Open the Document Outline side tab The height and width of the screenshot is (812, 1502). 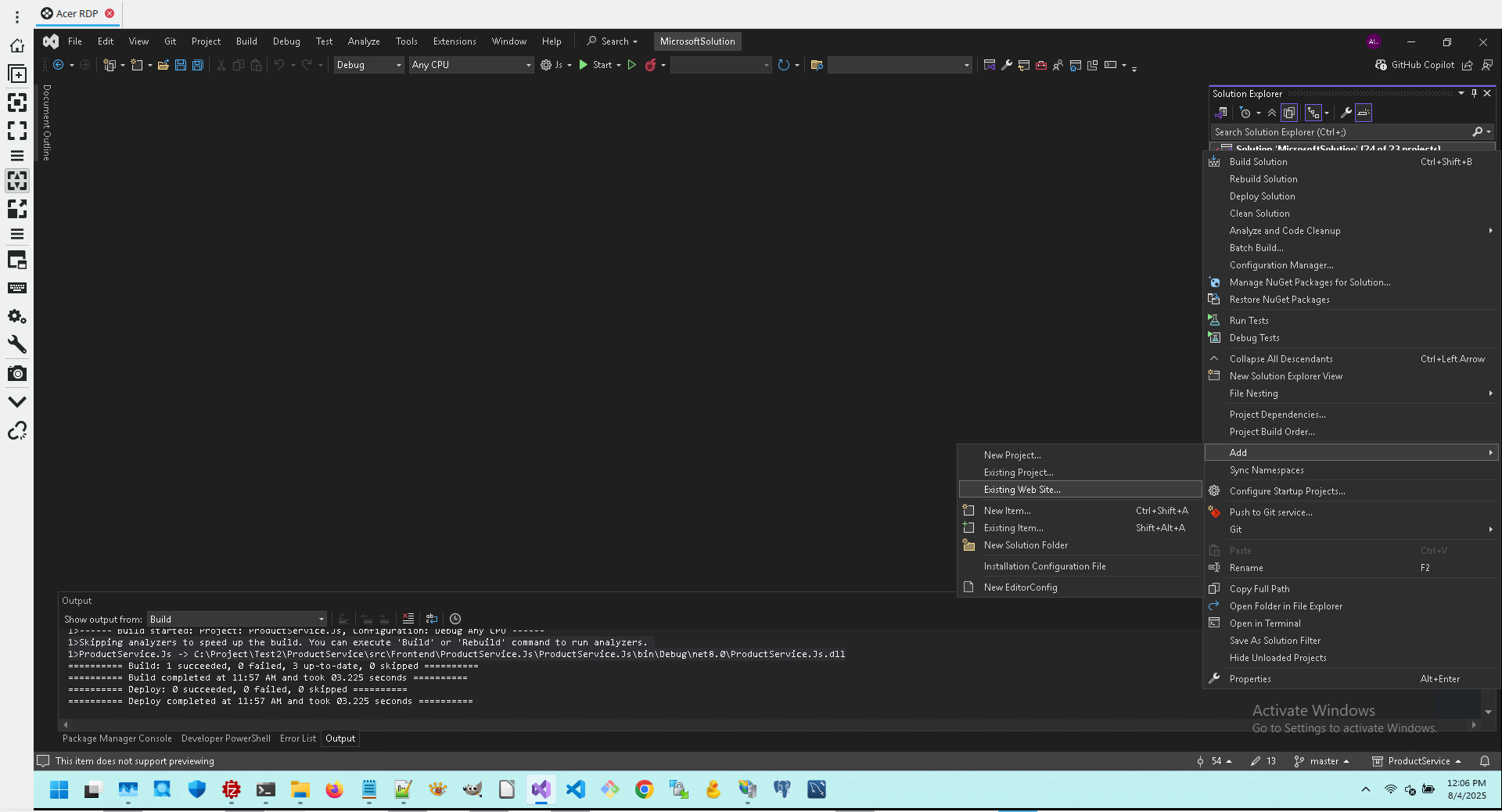pos(47,123)
